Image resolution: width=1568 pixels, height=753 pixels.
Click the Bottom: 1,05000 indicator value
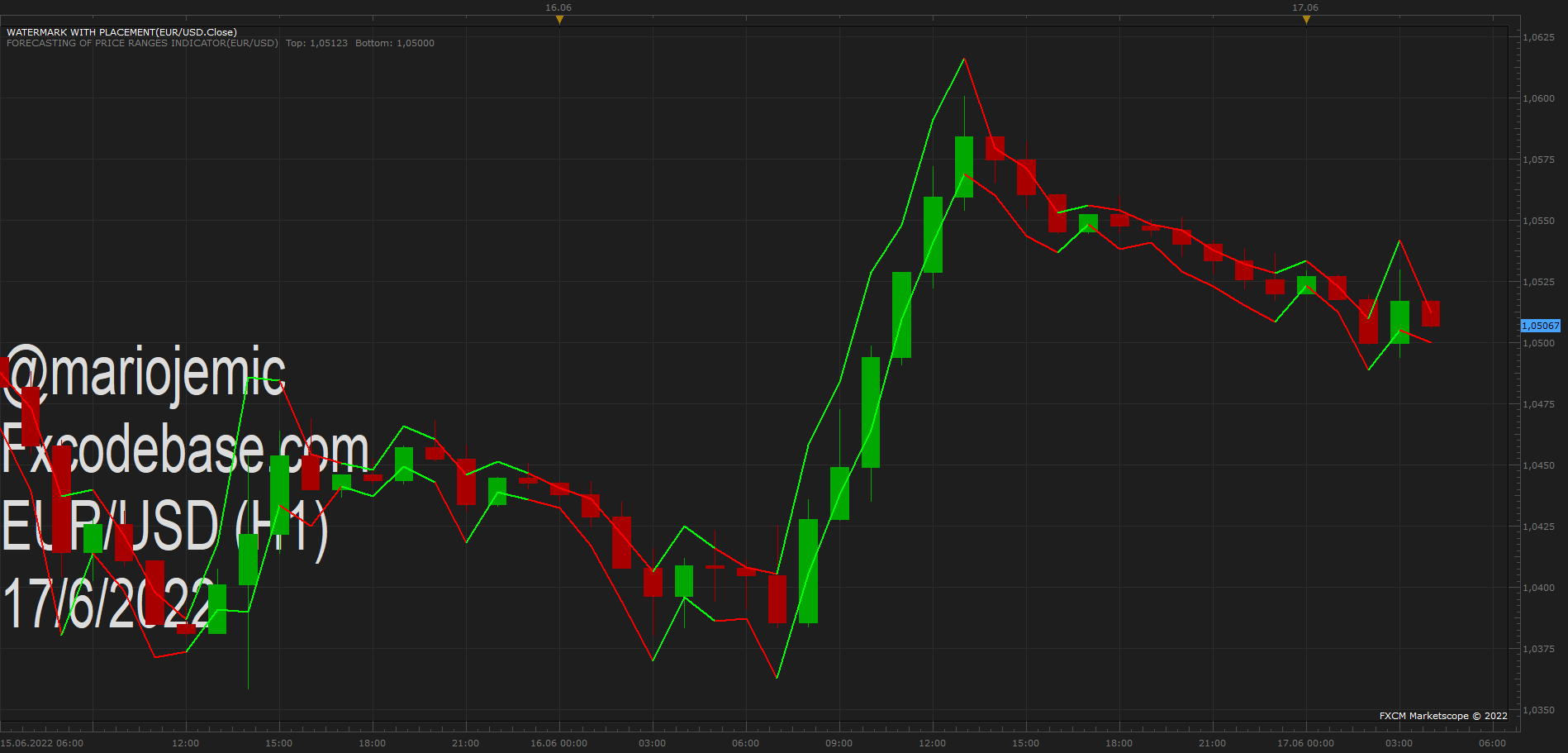coord(395,43)
